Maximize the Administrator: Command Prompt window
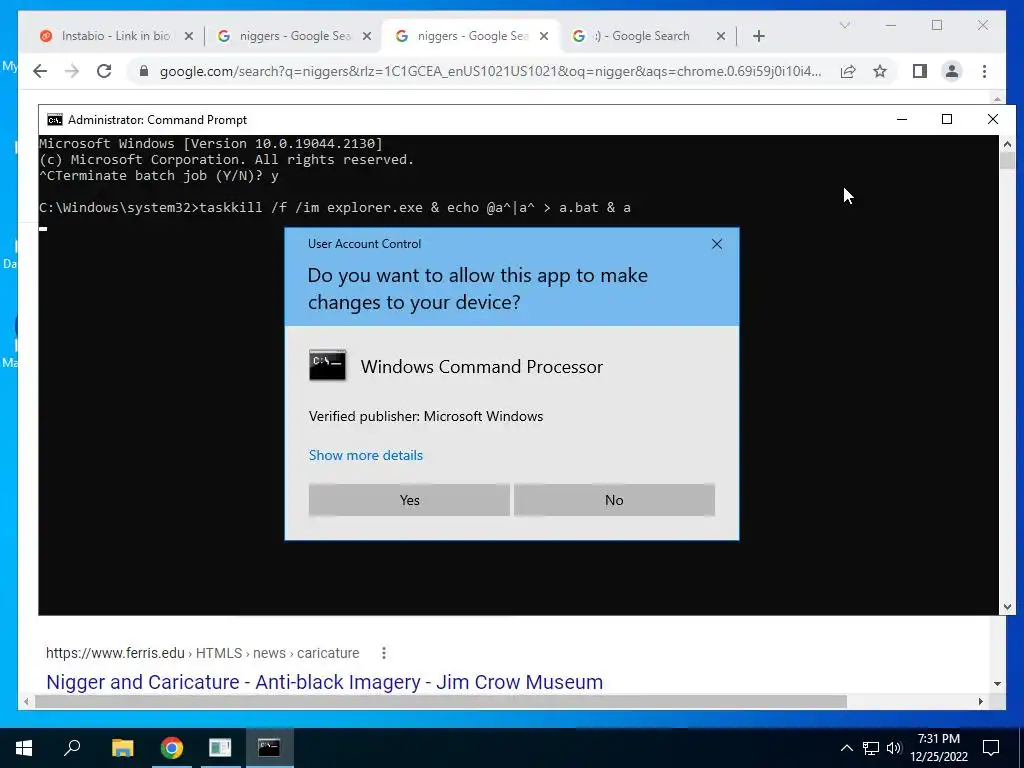This screenshot has height=768, width=1024. (947, 120)
